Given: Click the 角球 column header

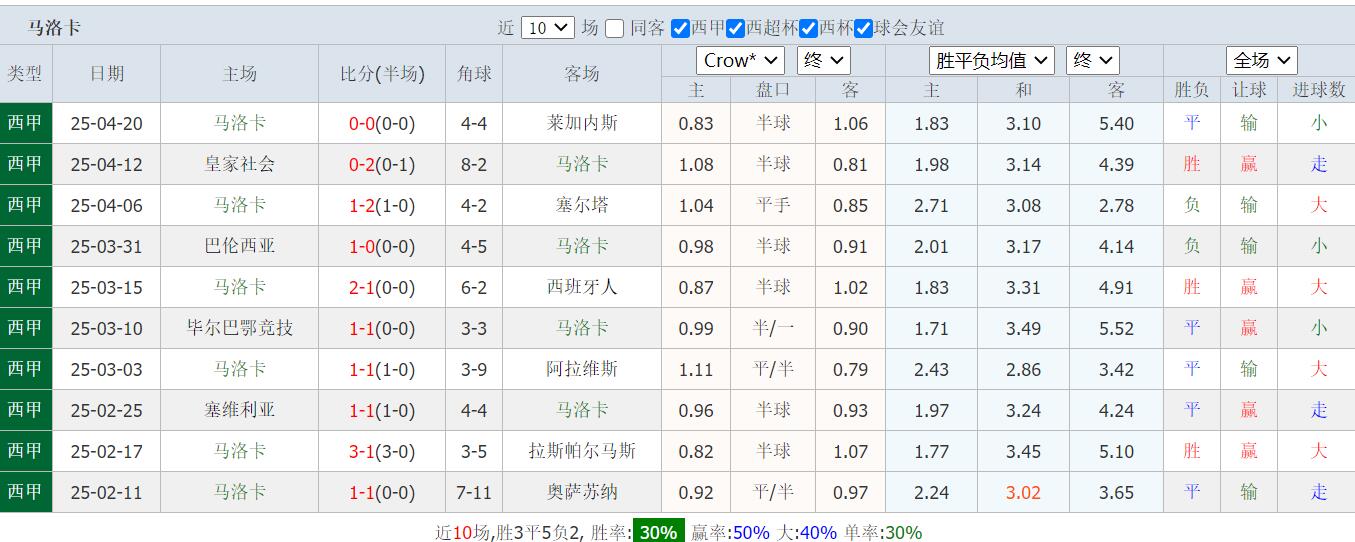Looking at the screenshot, I should point(474,74).
